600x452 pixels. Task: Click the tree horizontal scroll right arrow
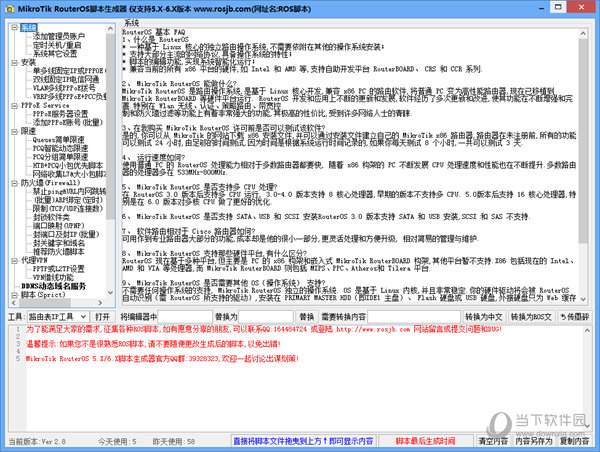pos(100,302)
